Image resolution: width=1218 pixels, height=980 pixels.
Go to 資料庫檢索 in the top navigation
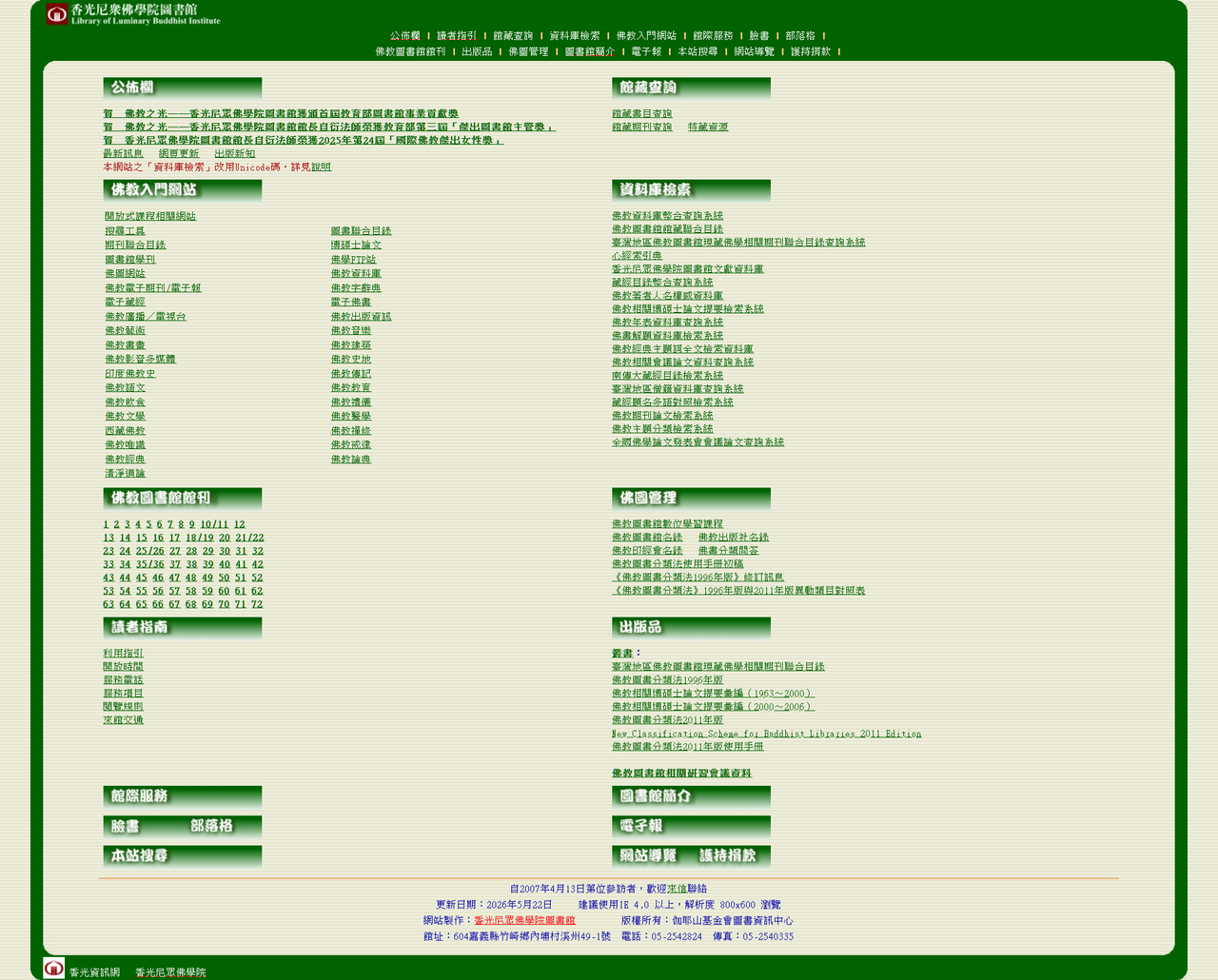pyautogui.click(x=575, y=36)
